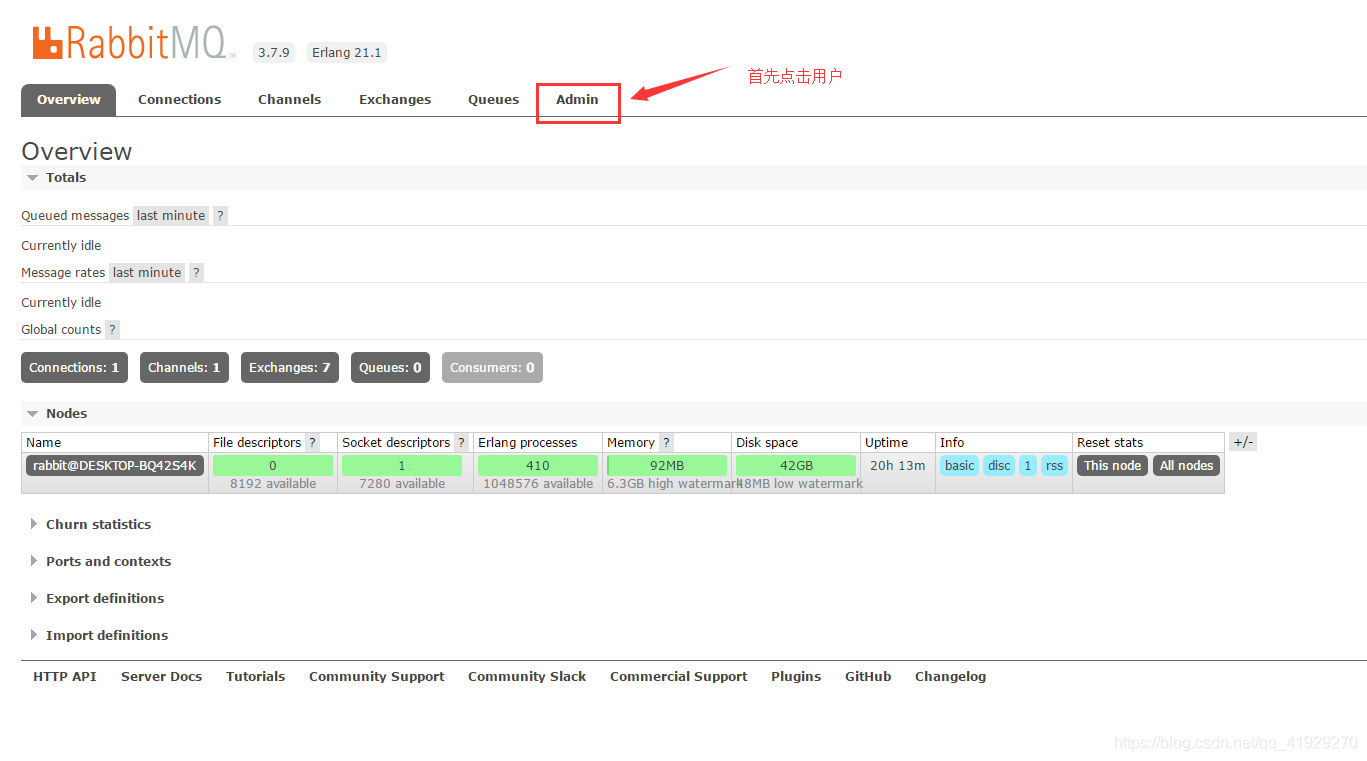Open Community Slack link
The height and width of the screenshot is (761, 1367).
click(527, 676)
